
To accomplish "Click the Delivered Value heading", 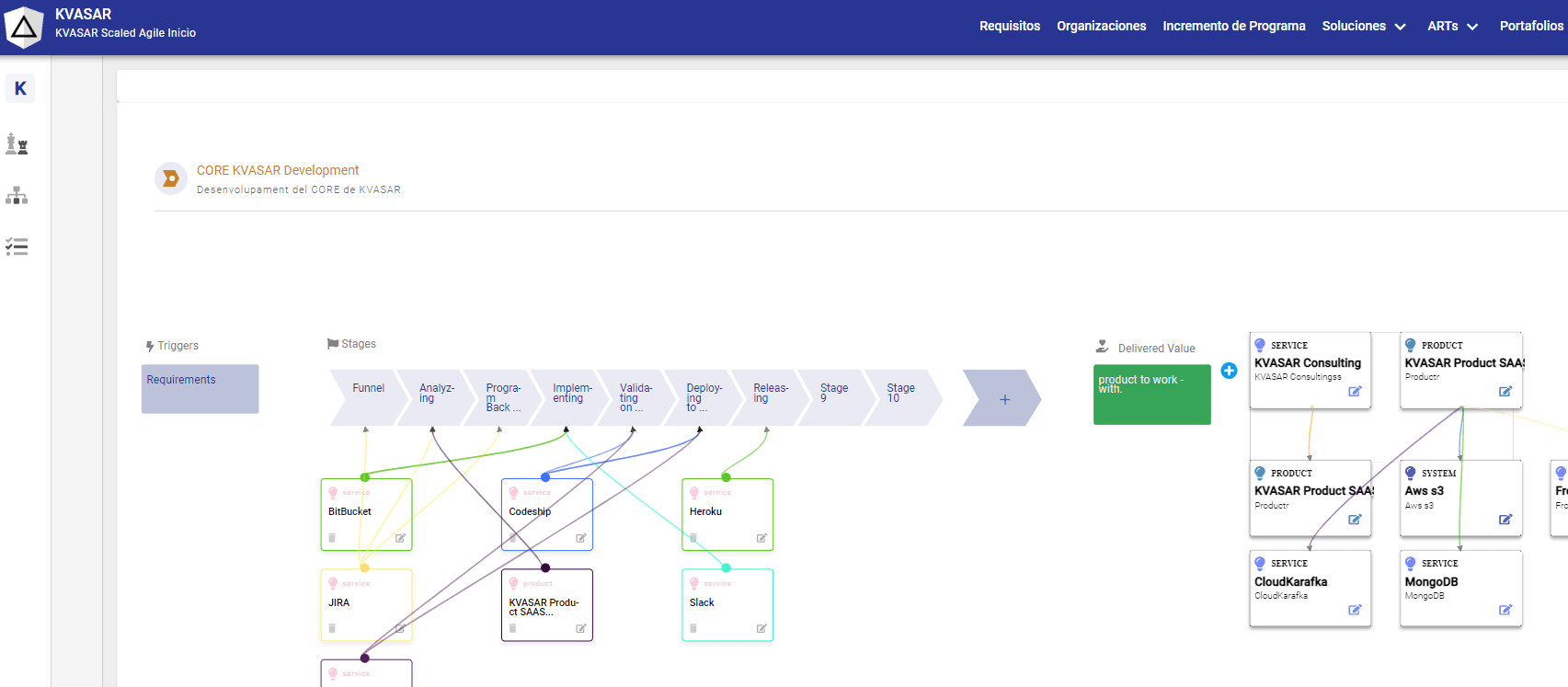I will pyautogui.click(x=1156, y=349).
